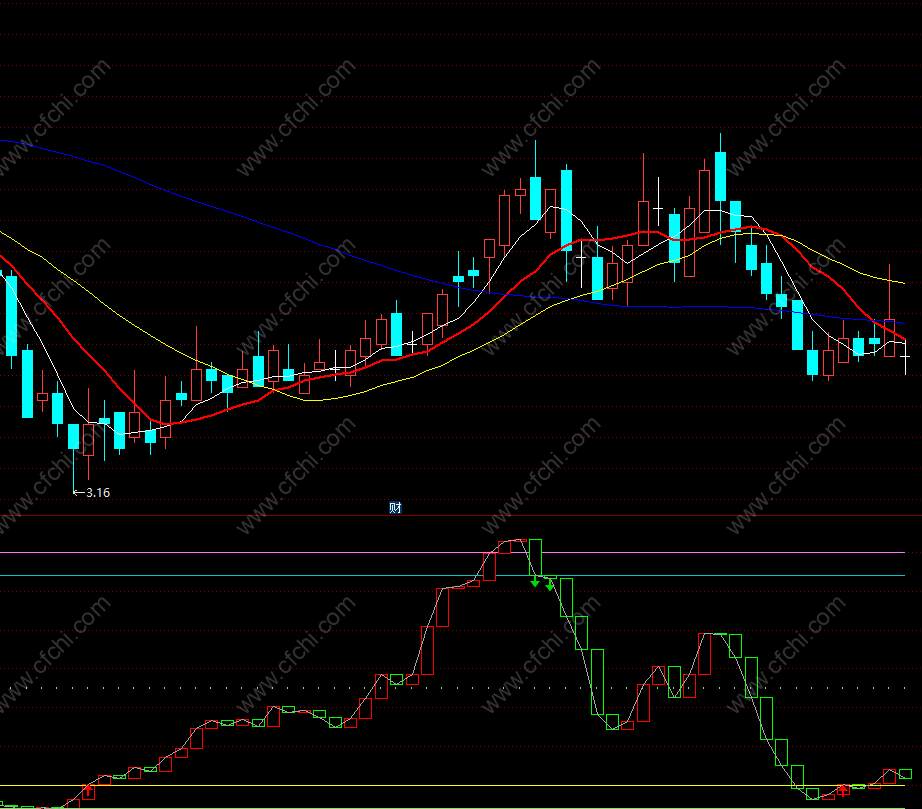Viewport: 922px width, 809px height.
Task: Select the second green down-arrow sell signal
Action: tap(550, 586)
